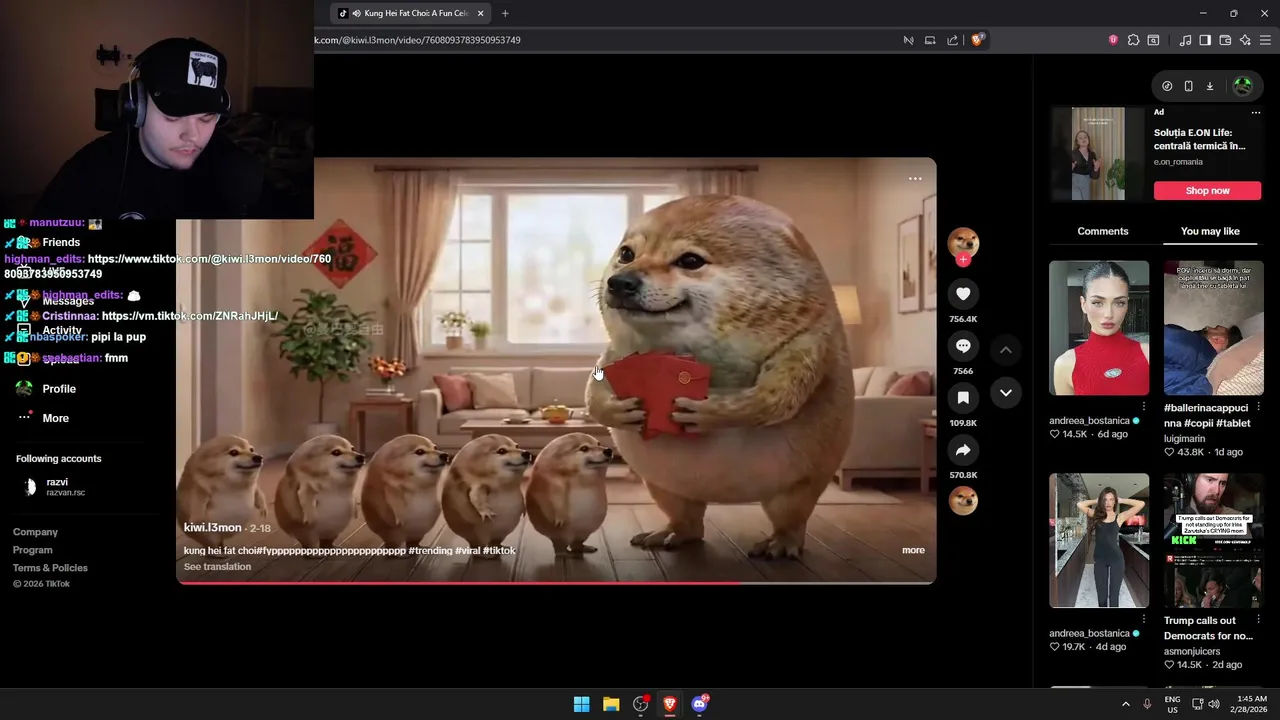Open options for Trump calls out video
This screenshot has height=720, width=1280.
1258,620
